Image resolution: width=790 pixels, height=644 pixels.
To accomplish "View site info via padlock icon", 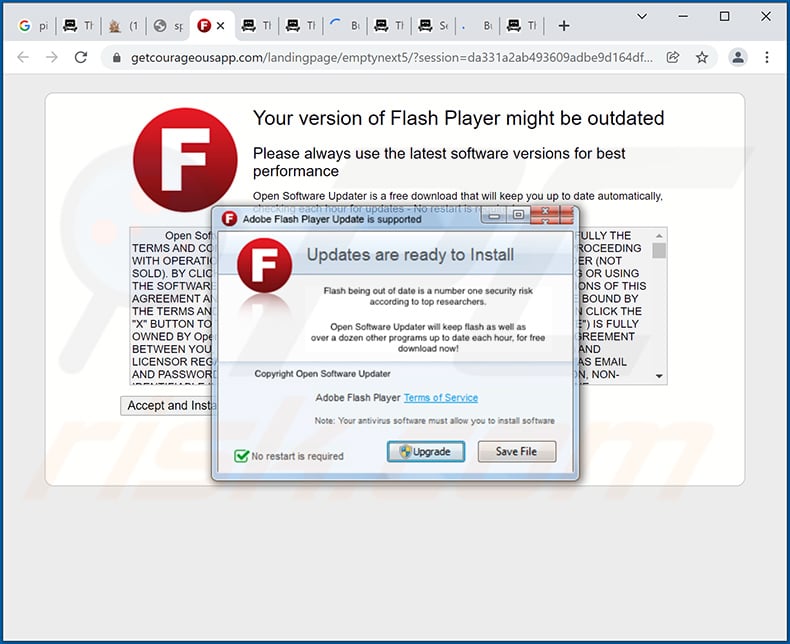I will [116, 57].
